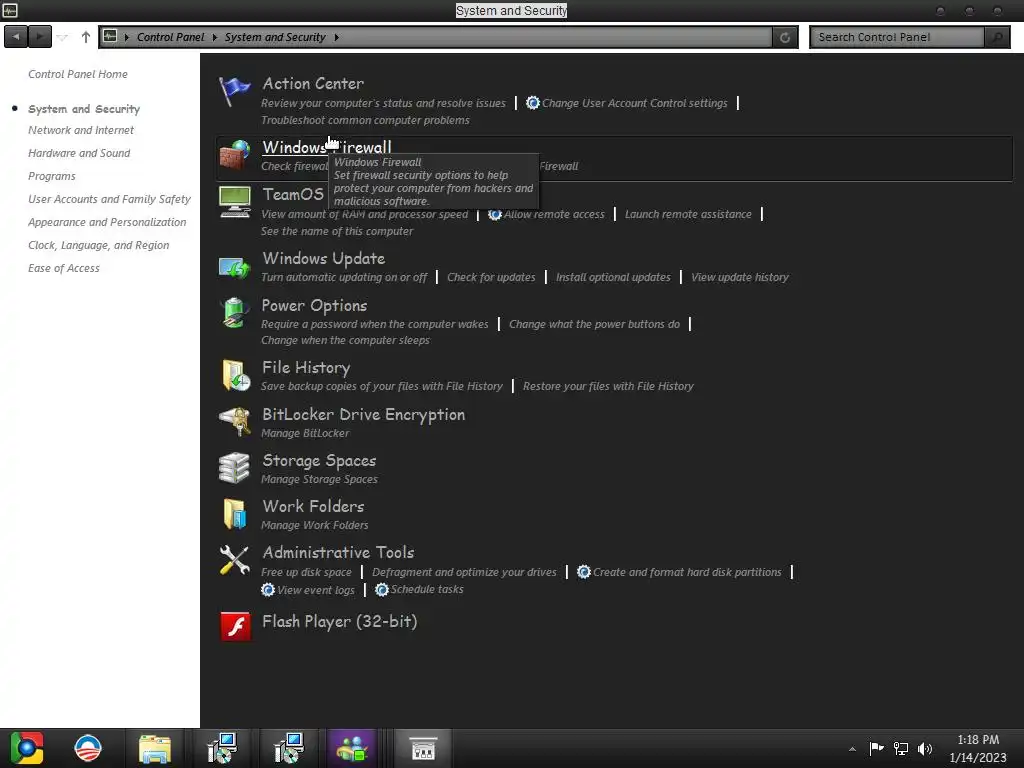This screenshot has height=768, width=1024.
Task: Expand root breadcrumb arrow before Control Panel
Action: (x=127, y=37)
